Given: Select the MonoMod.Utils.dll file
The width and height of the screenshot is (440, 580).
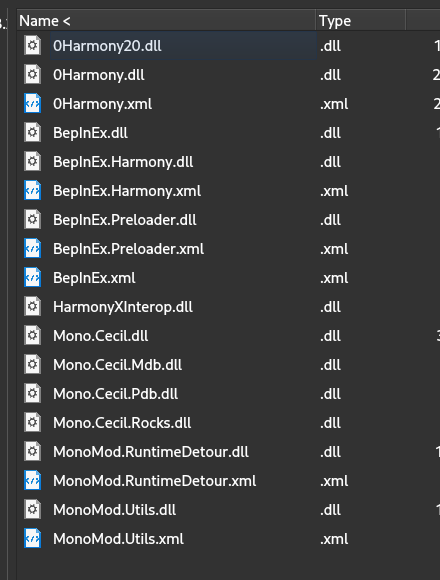Looking at the screenshot, I should (115, 510).
